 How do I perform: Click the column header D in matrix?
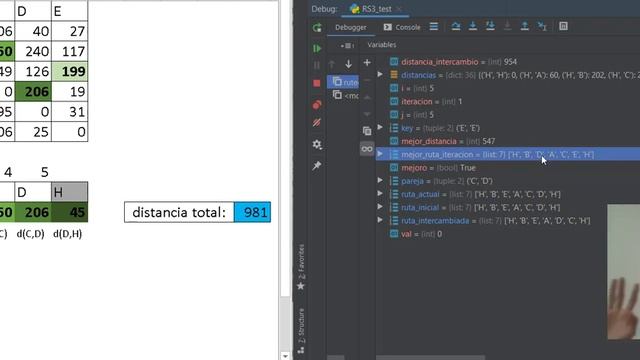[33, 11]
